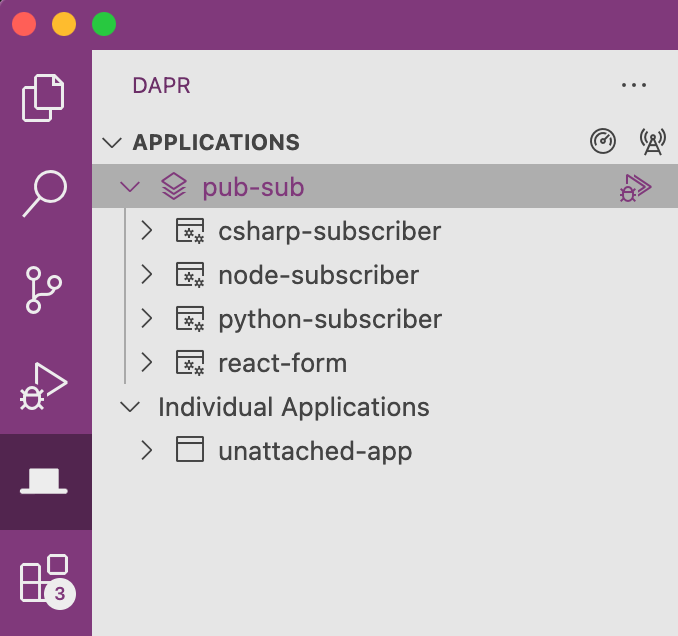Open the Source Control view
Image resolution: width=678 pixels, height=636 pixels.
pos(44,290)
